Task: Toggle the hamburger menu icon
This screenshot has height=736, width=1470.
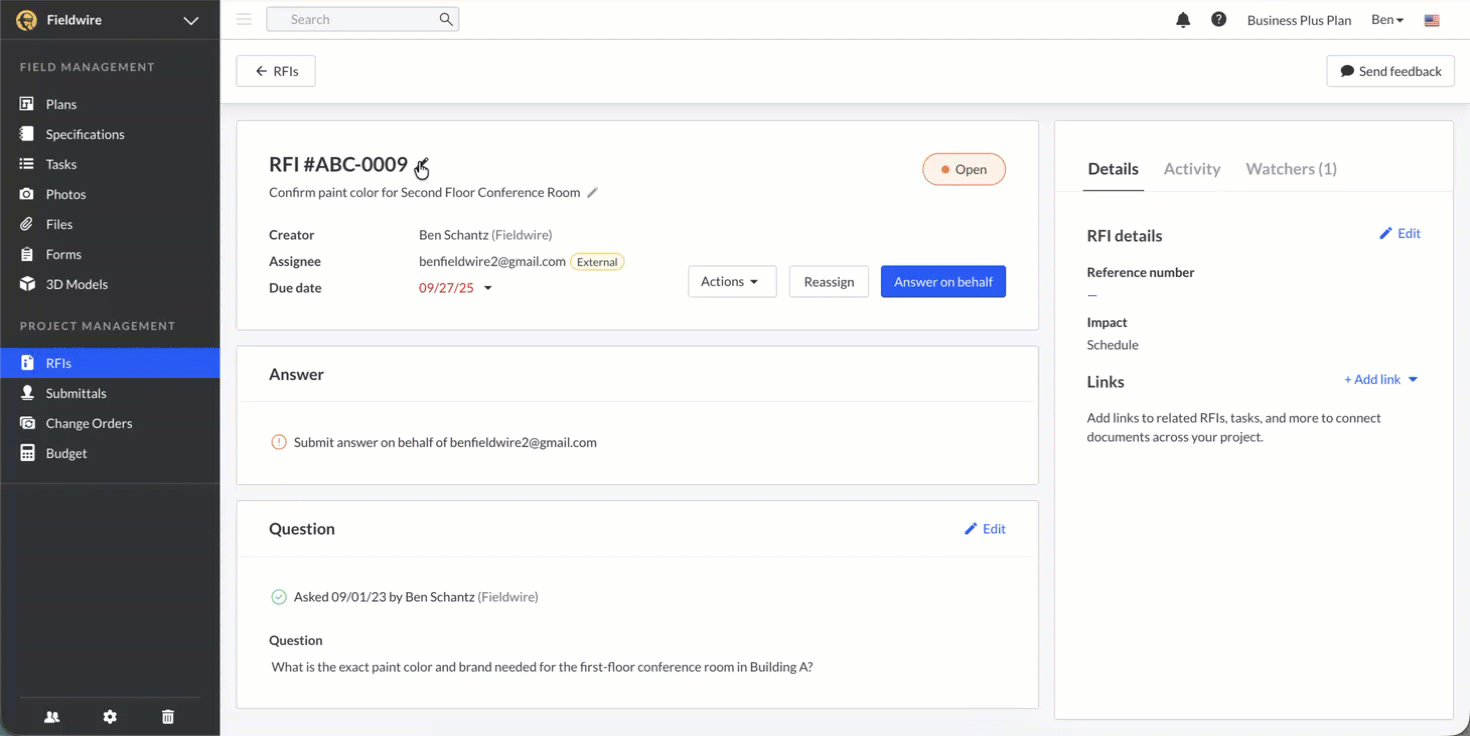Action: pyautogui.click(x=244, y=19)
